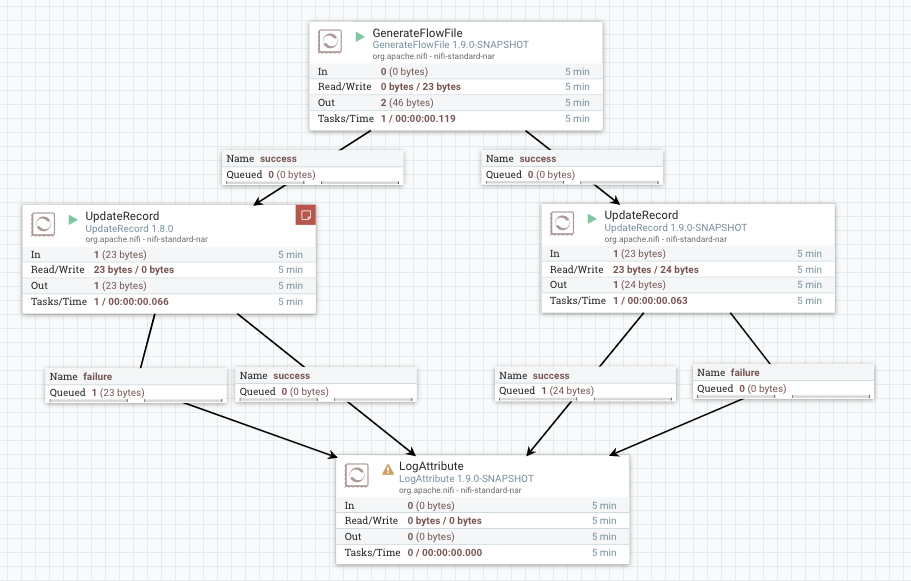911x581 pixels.
Task: Select the right success connection below GenerateFlowFile
Action: (x=572, y=167)
